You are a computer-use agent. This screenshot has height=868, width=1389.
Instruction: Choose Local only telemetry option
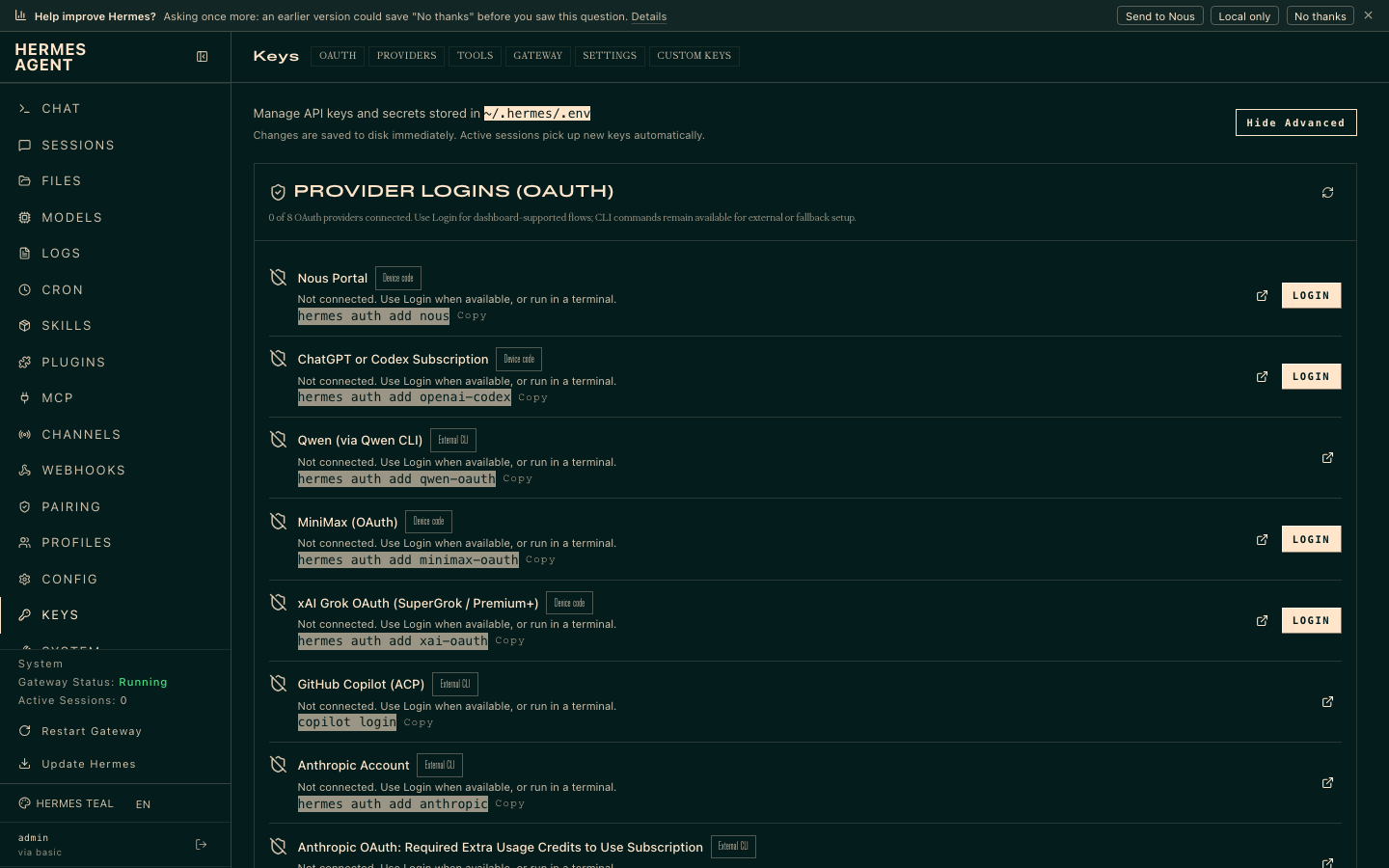pyautogui.click(x=1244, y=16)
